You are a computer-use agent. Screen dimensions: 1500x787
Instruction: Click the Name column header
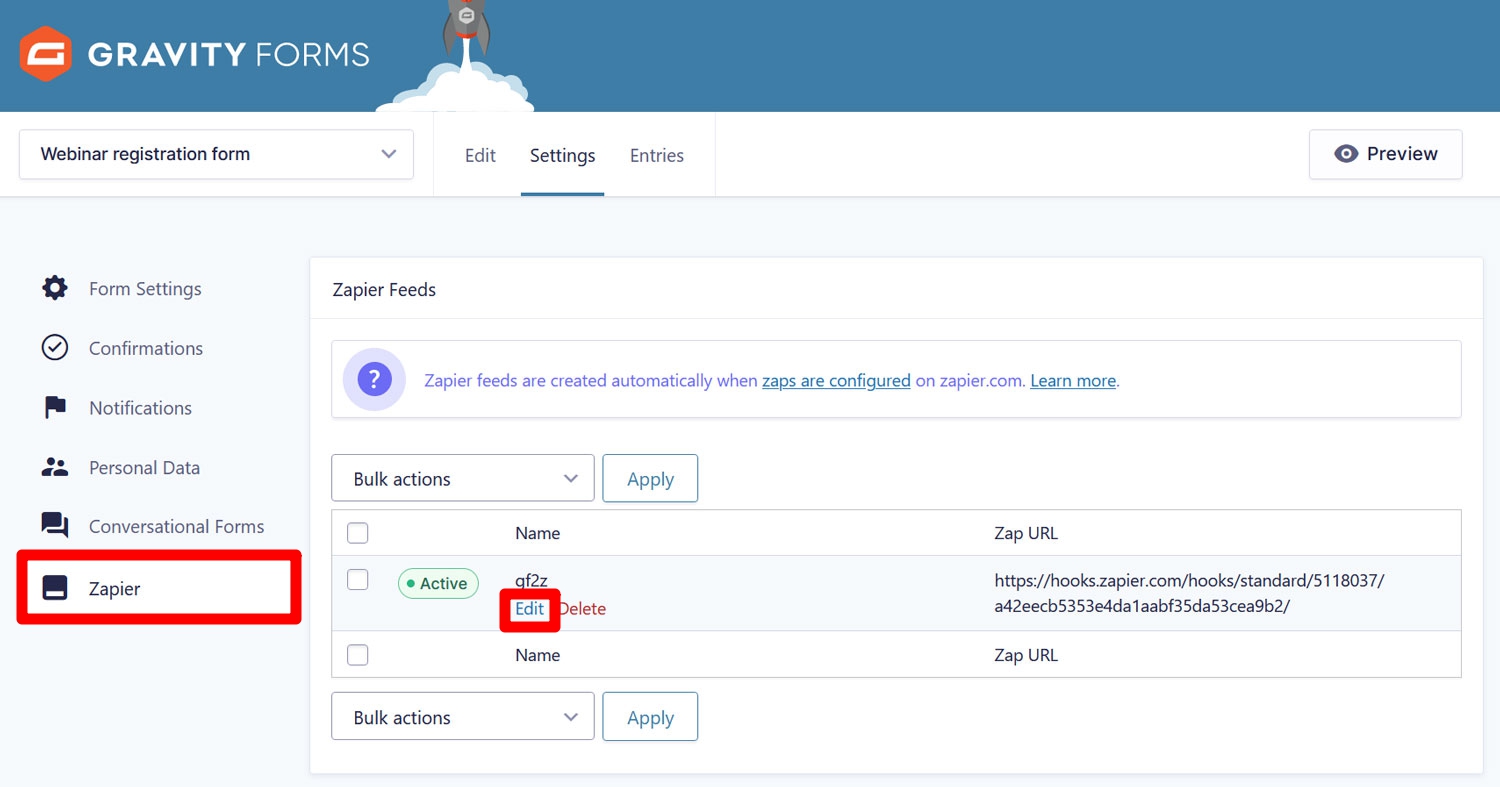(537, 533)
